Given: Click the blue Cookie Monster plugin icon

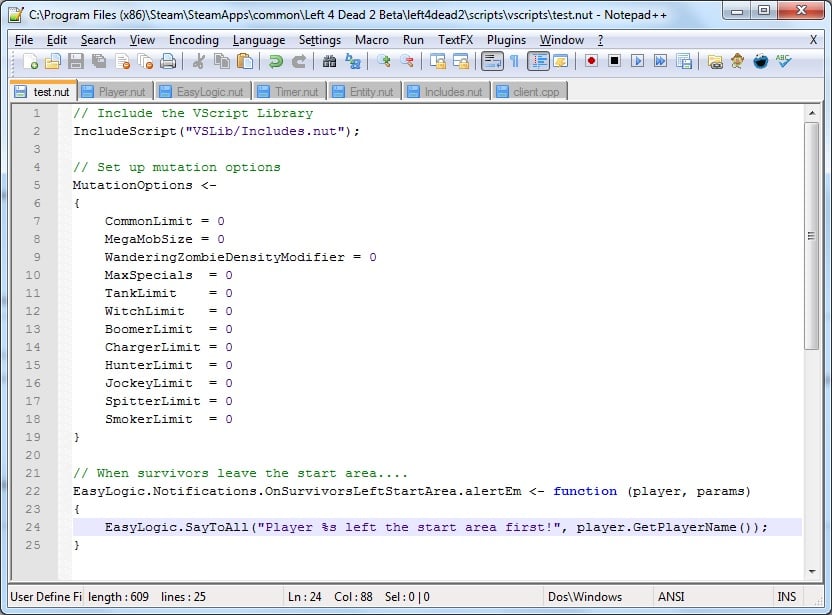Looking at the screenshot, I should tap(760, 62).
